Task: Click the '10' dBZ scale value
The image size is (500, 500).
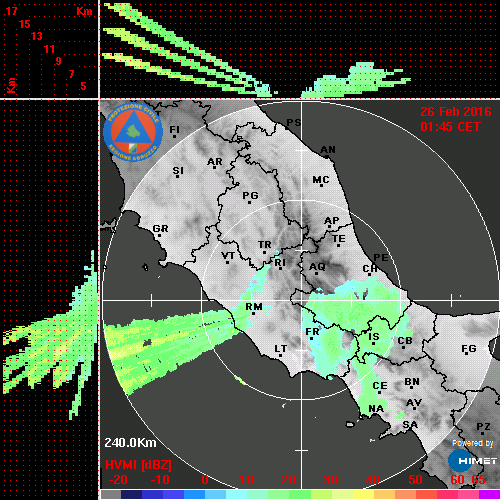Action: [x=246, y=480]
